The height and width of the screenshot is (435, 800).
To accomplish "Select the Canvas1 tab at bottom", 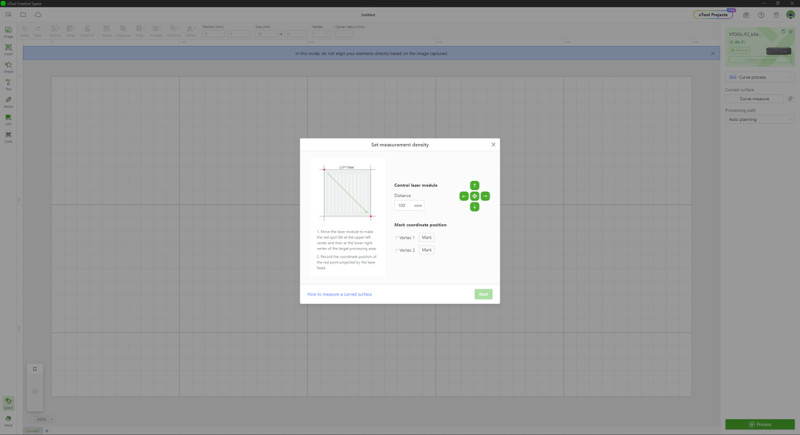I will [x=32, y=431].
